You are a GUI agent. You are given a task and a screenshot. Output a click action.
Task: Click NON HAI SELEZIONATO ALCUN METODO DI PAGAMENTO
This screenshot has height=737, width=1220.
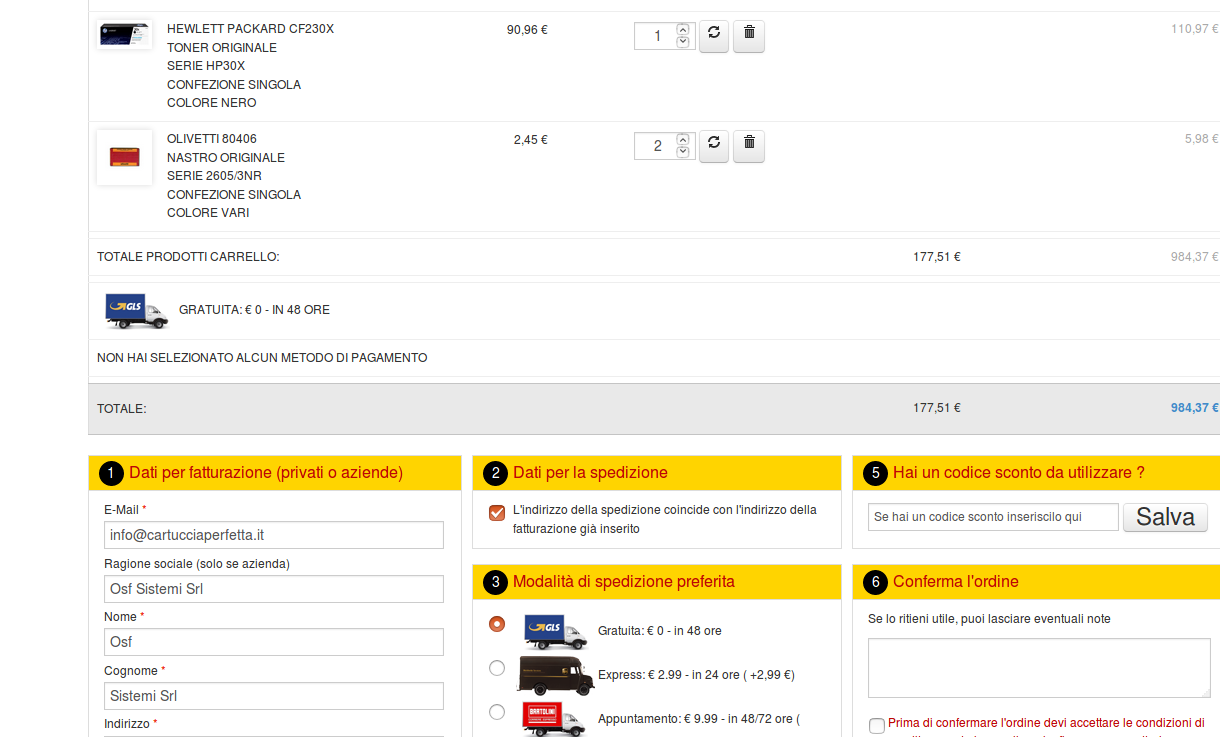click(x=262, y=358)
